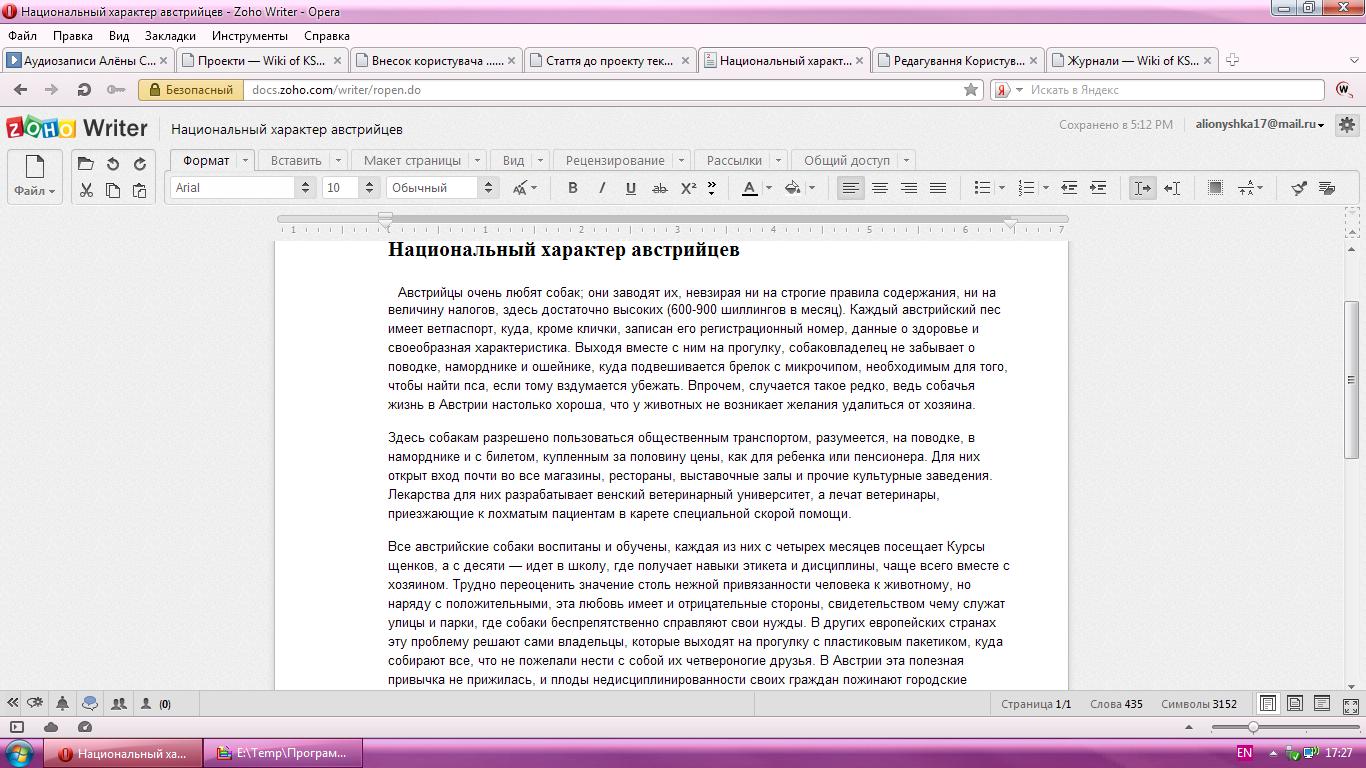Open the Инструменты browser menu
This screenshot has width=1366, height=768.
[x=249, y=35]
